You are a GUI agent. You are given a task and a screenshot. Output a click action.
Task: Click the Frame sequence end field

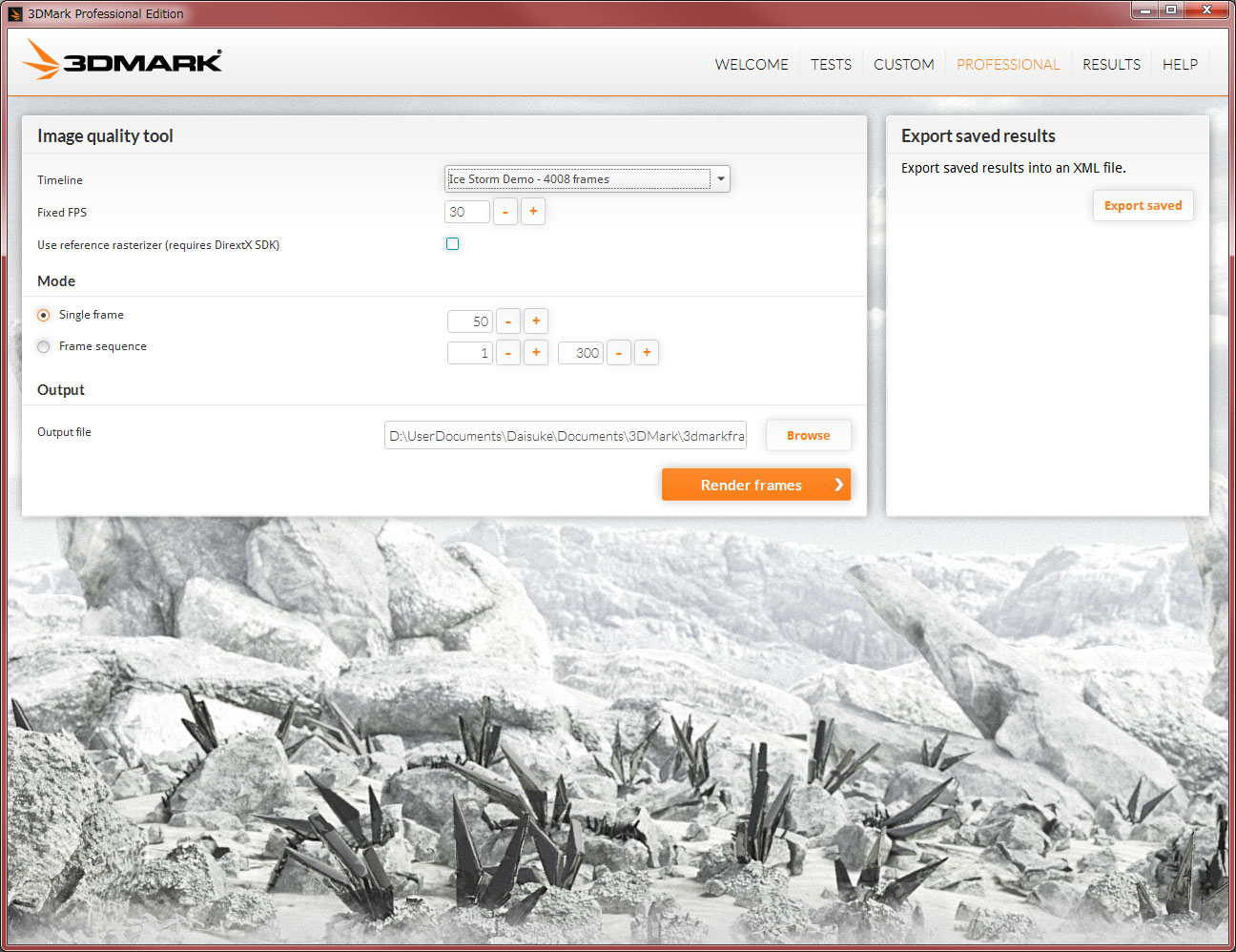[581, 353]
